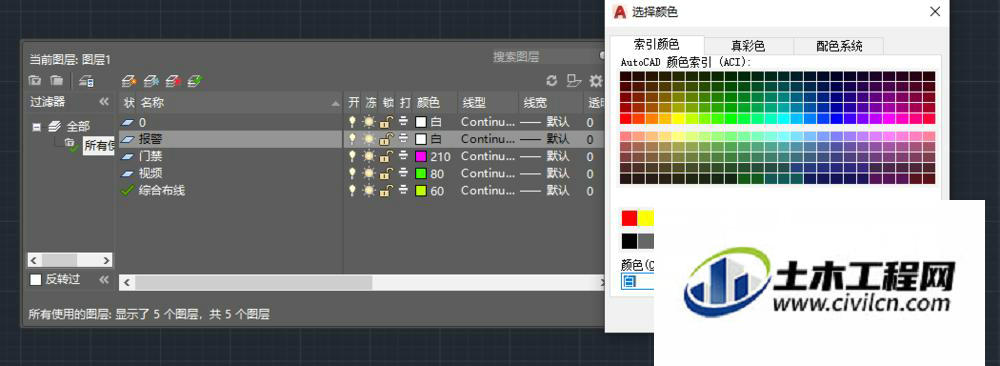
Task: Select the 报警 layer name
Action: point(151,139)
